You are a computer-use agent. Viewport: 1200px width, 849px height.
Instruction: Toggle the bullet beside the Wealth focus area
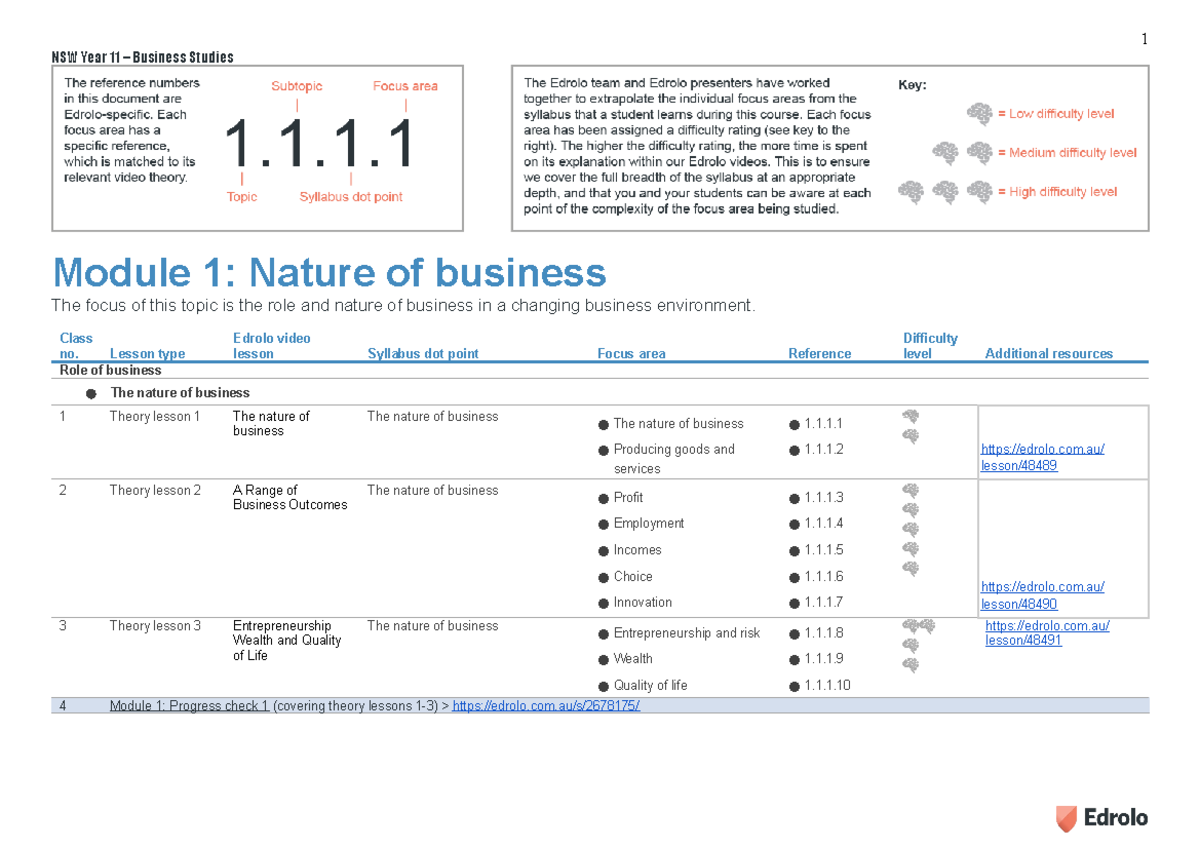602,659
